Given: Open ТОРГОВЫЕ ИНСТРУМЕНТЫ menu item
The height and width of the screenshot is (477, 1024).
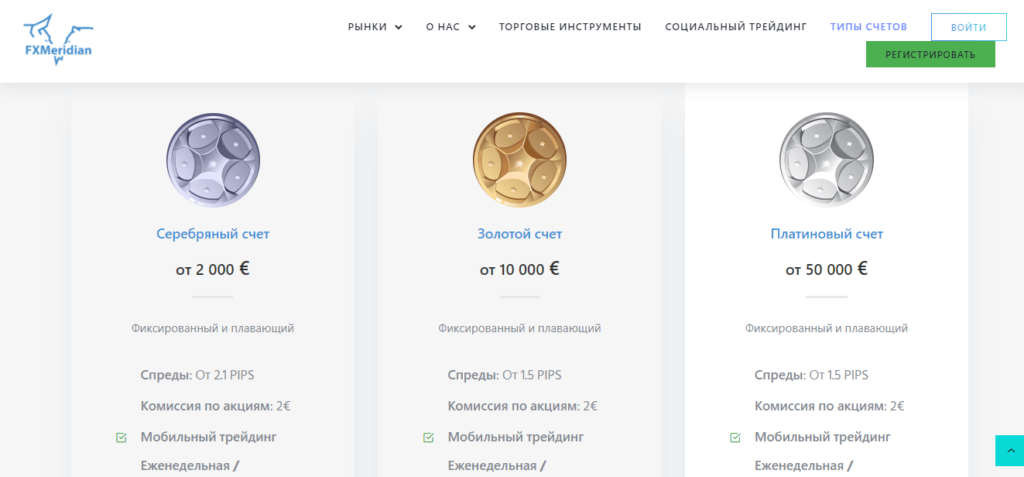Looking at the screenshot, I should point(570,27).
